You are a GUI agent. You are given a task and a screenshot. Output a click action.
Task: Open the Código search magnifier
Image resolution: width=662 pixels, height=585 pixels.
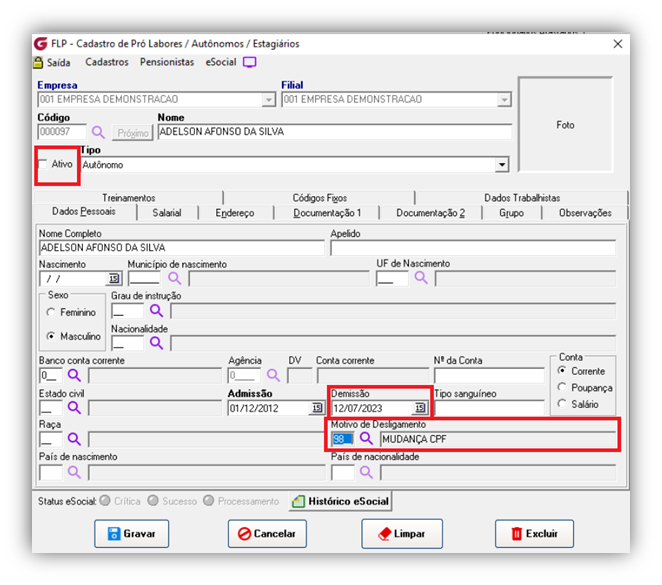[x=98, y=133]
